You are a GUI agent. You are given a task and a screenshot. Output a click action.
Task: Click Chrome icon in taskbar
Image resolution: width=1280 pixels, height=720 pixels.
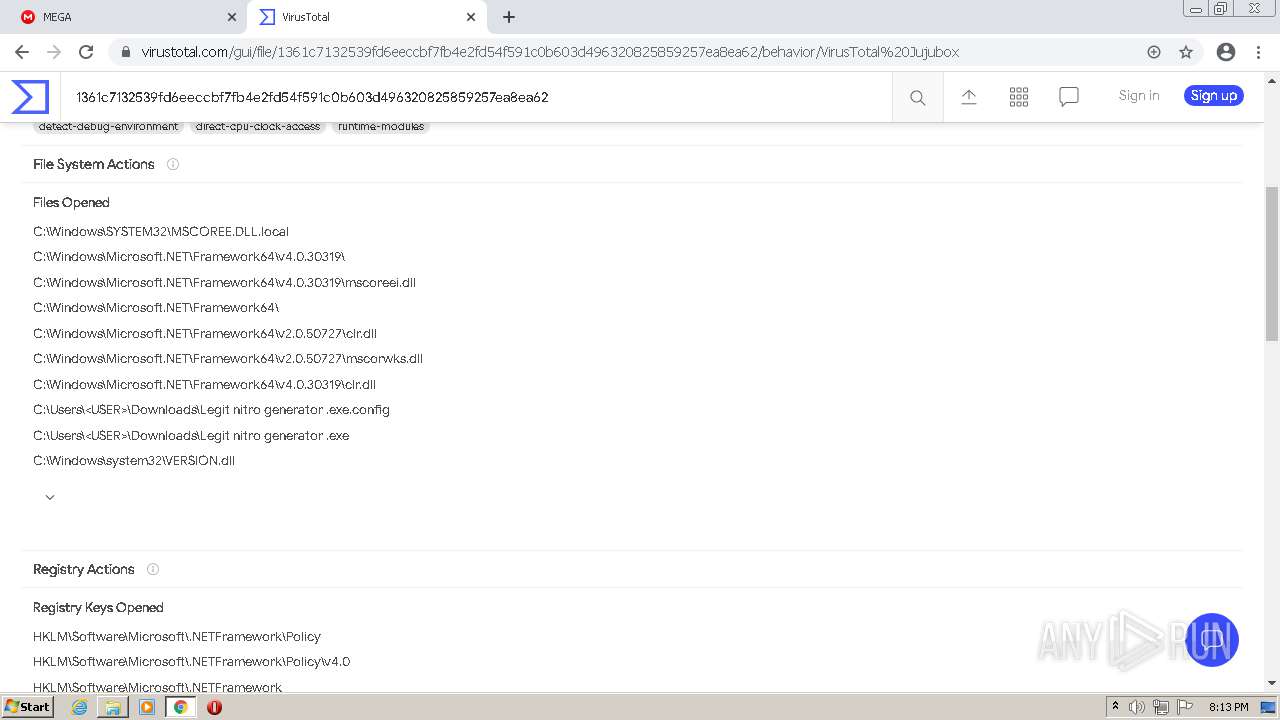[180, 707]
